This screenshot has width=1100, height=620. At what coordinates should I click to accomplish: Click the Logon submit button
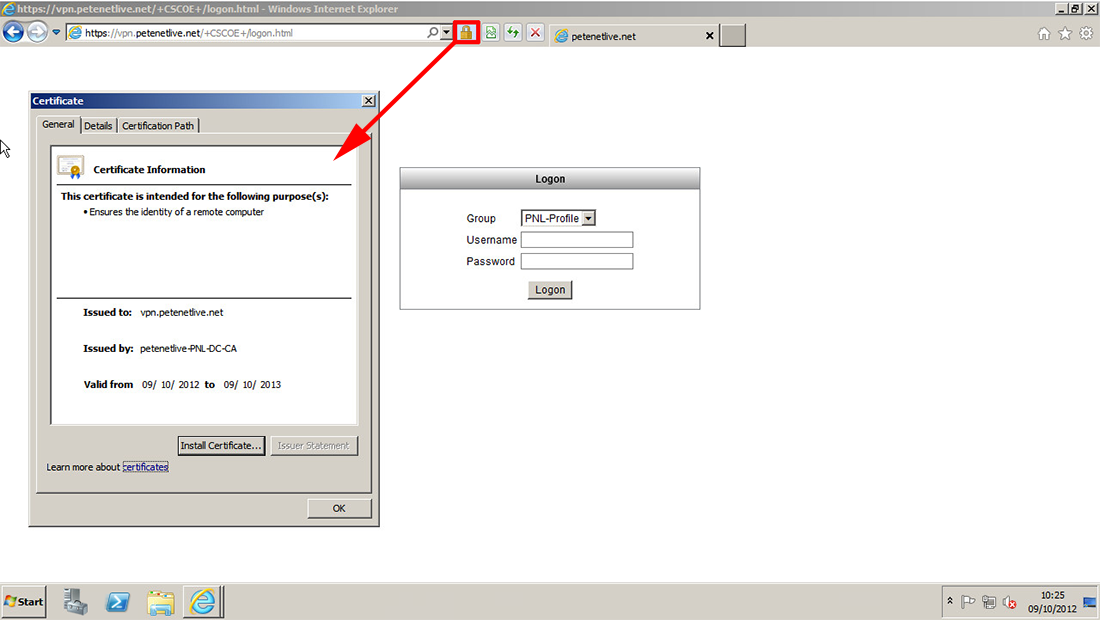[550, 290]
